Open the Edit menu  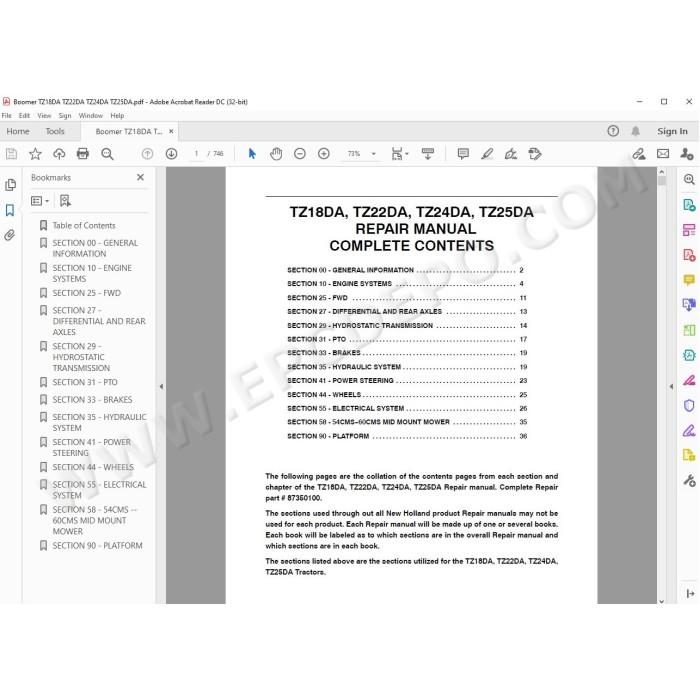point(24,116)
